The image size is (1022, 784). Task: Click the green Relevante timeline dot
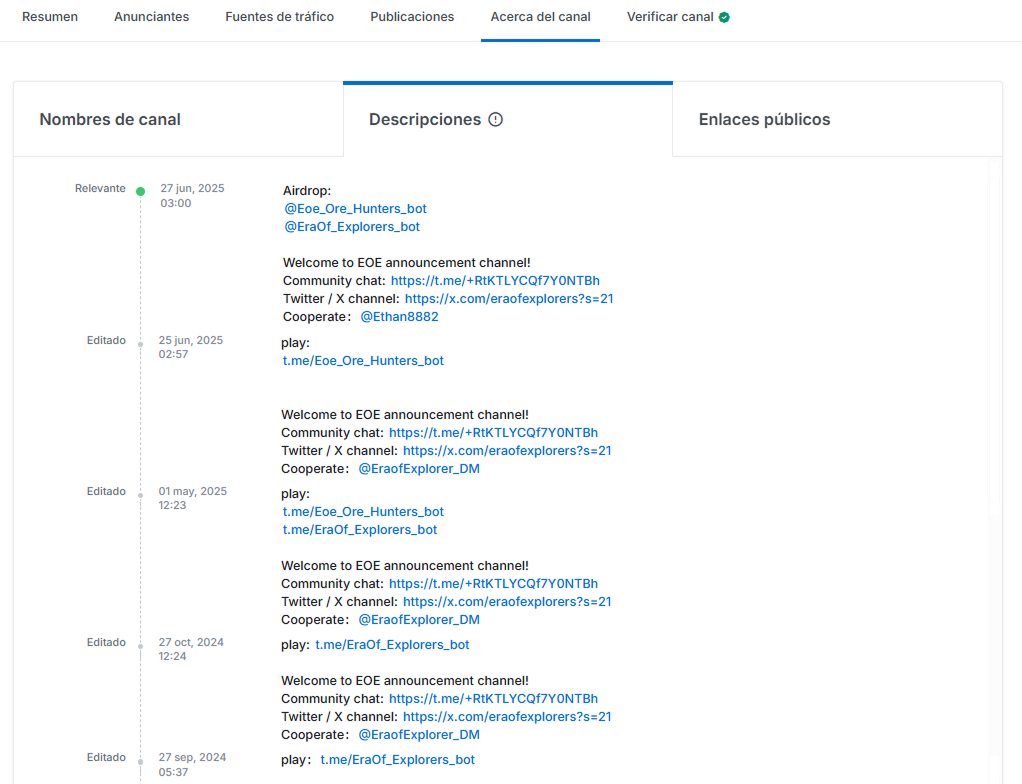coord(140,191)
